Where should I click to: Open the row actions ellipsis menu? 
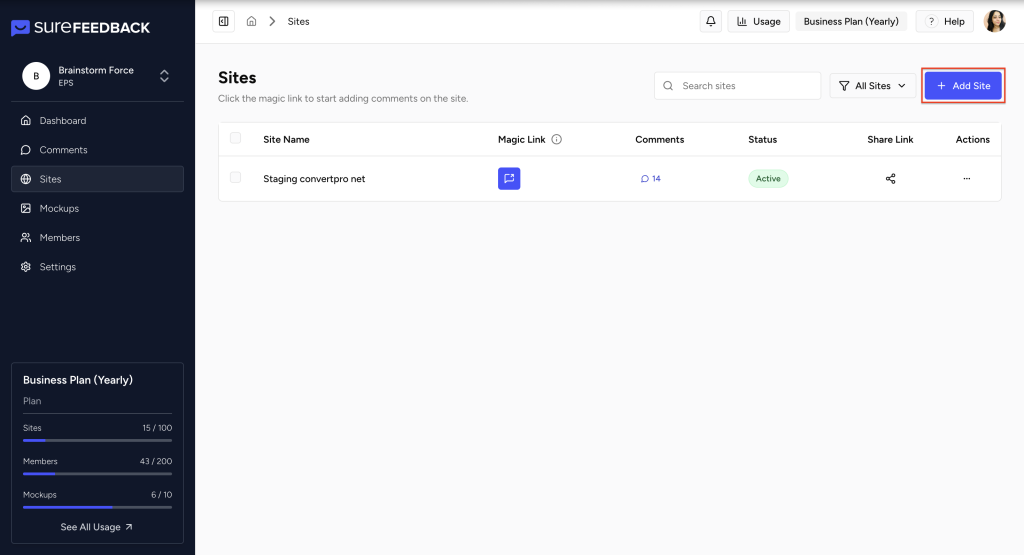point(966,179)
